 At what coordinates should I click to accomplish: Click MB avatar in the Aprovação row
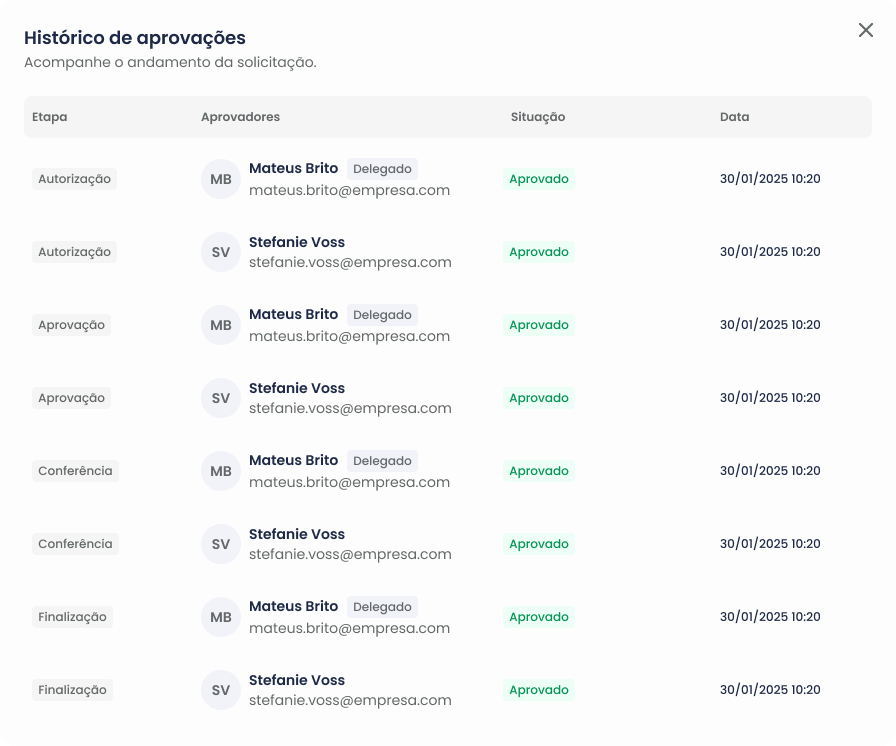221,325
